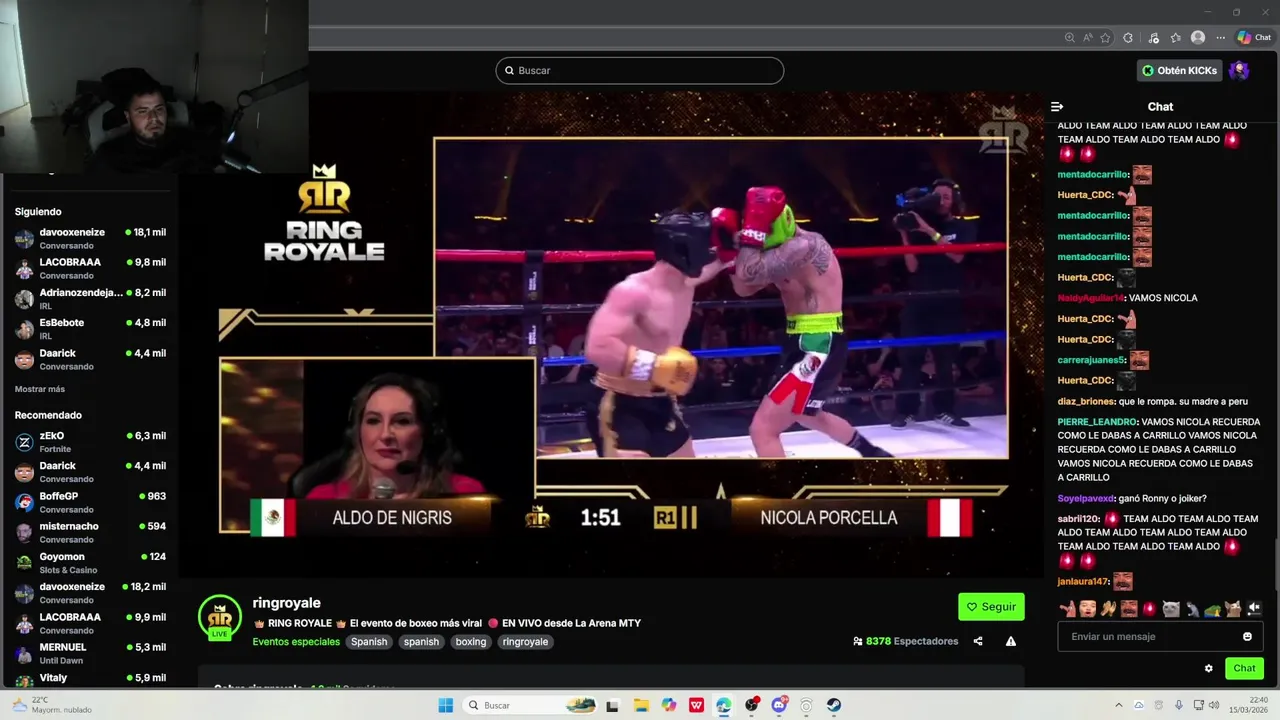Open the browser read aloud icon
The image size is (1280, 720).
point(1087,38)
